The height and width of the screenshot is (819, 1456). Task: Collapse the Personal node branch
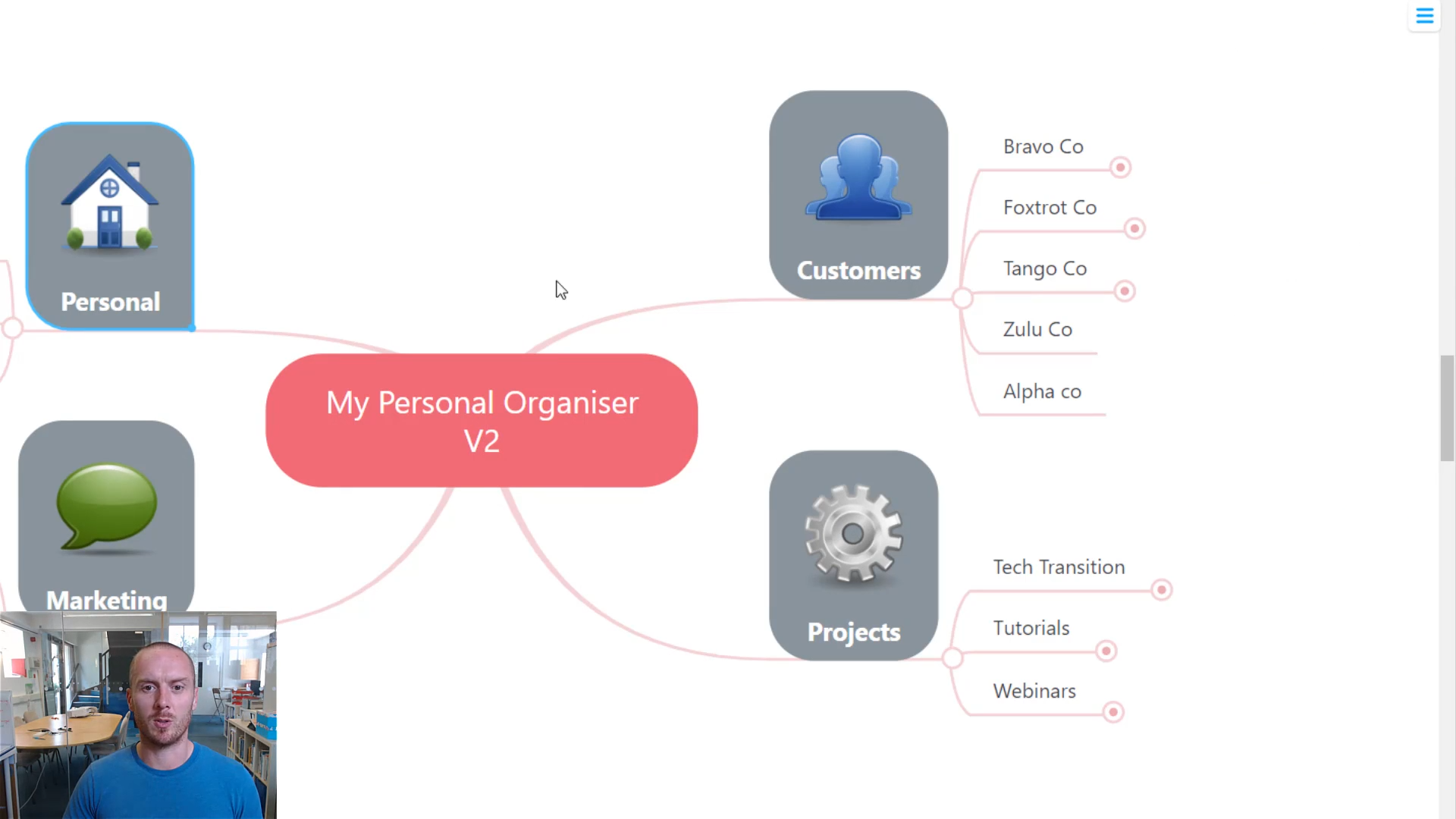click(12, 327)
